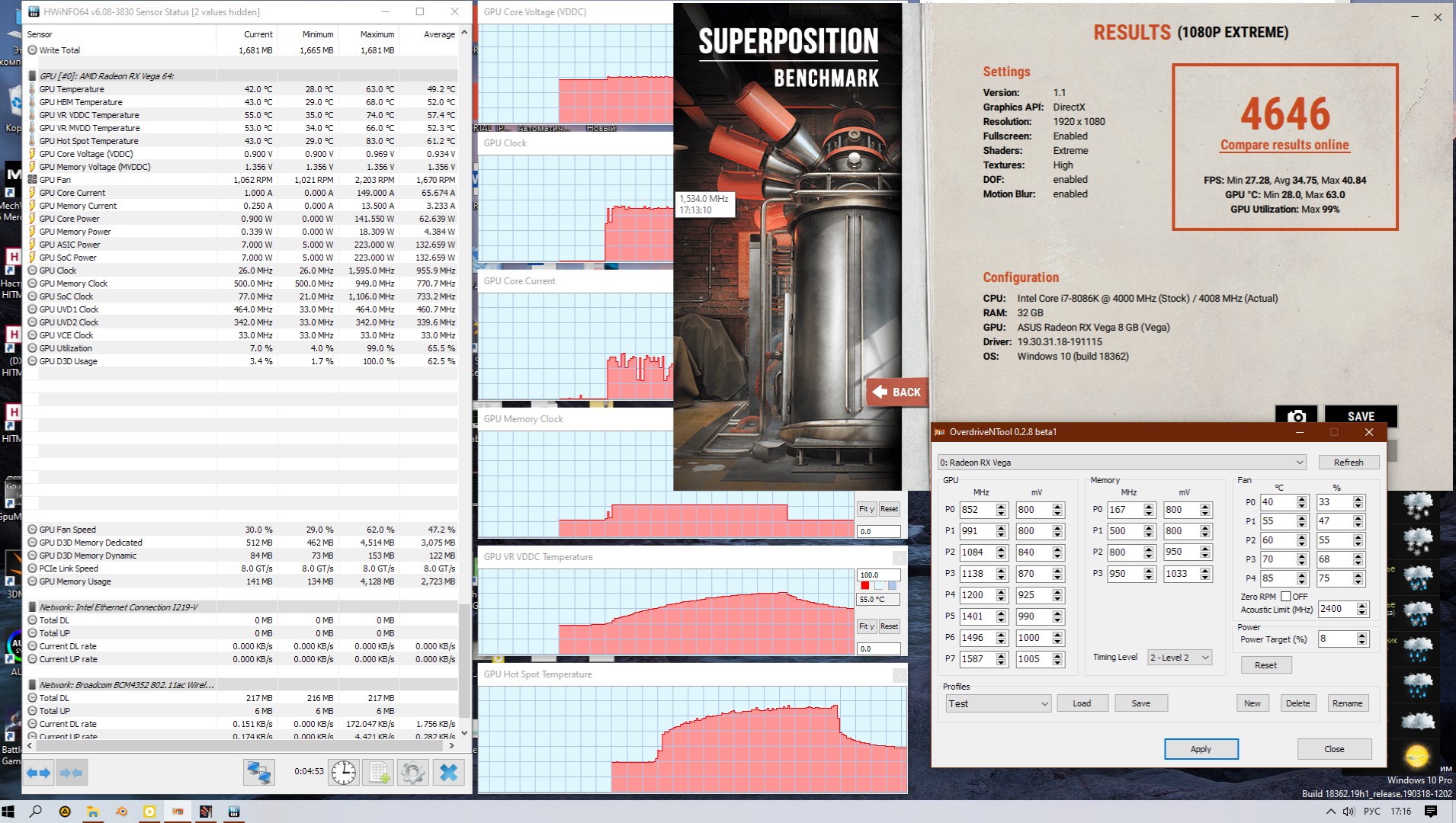Click HWiNFO expand columns arrows icon
Image resolution: width=1456 pixels, height=823 pixels.
(39, 772)
